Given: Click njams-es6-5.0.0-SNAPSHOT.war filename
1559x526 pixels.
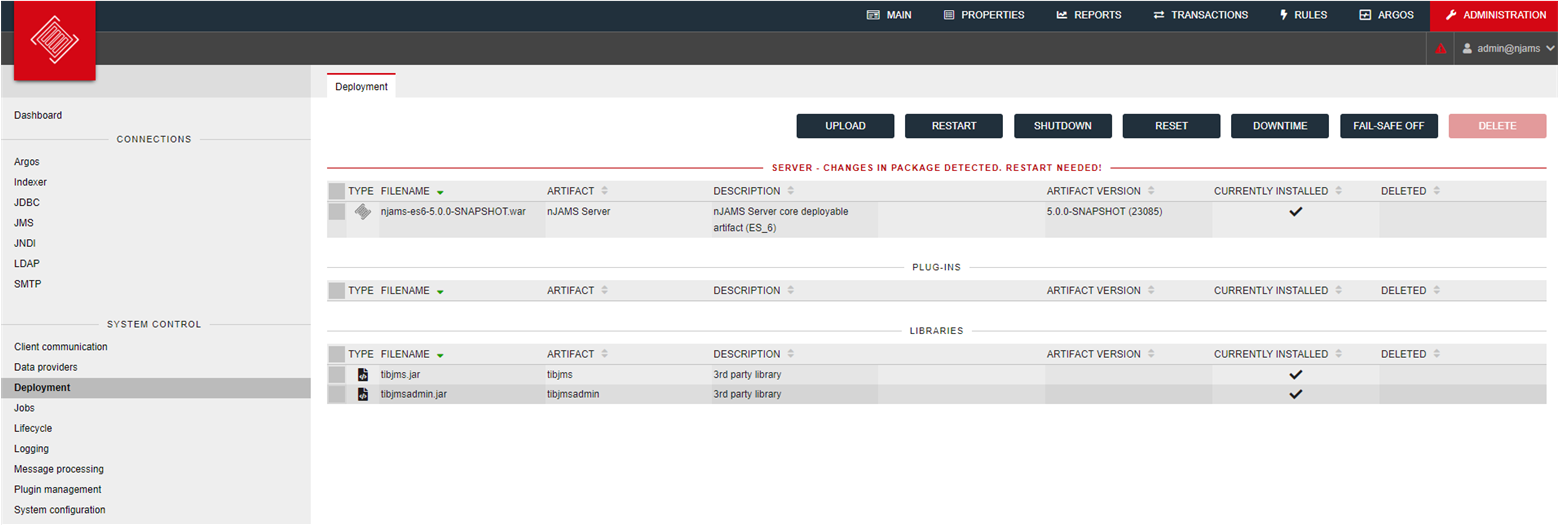Looking at the screenshot, I should pyautogui.click(x=453, y=212).
